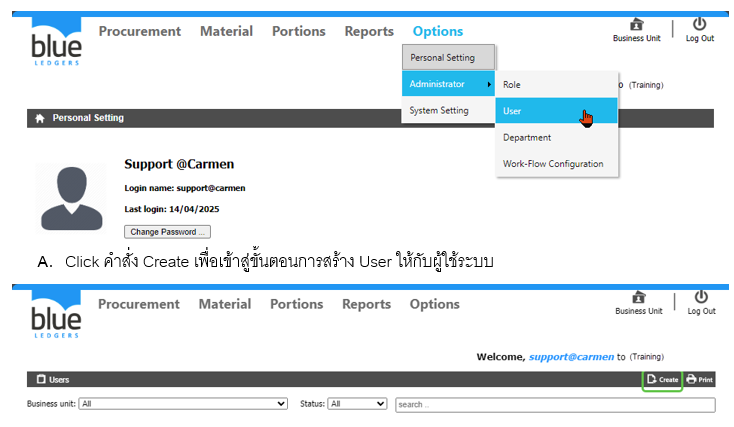Click Last login: 14/04/2025 text
734x427 pixels.
(x=171, y=209)
